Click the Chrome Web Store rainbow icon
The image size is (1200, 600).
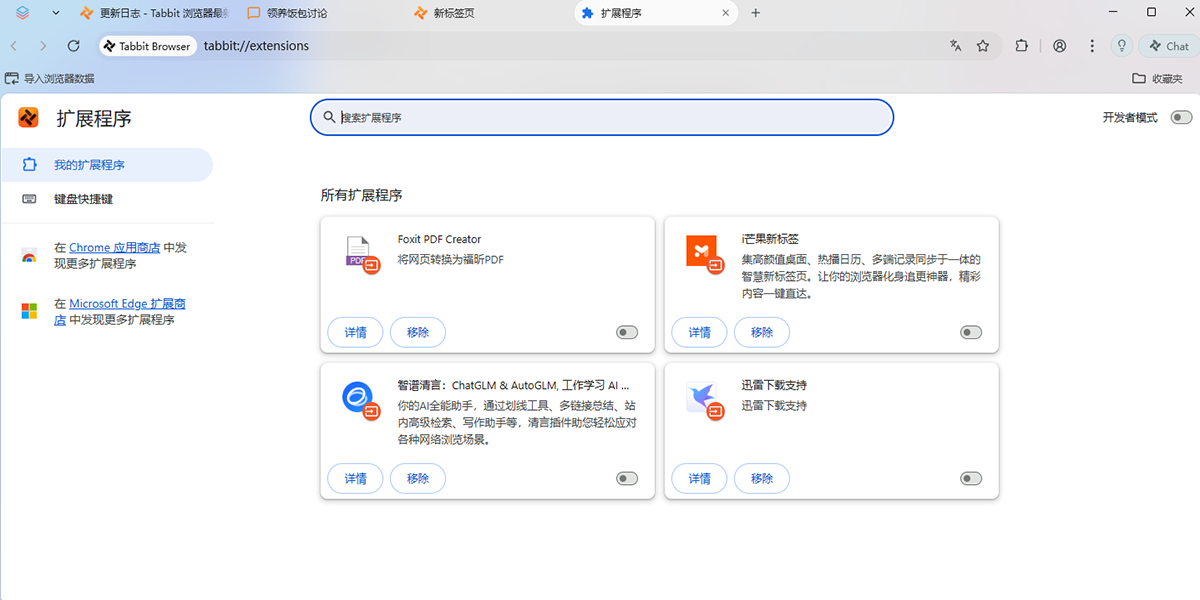(x=29, y=256)
